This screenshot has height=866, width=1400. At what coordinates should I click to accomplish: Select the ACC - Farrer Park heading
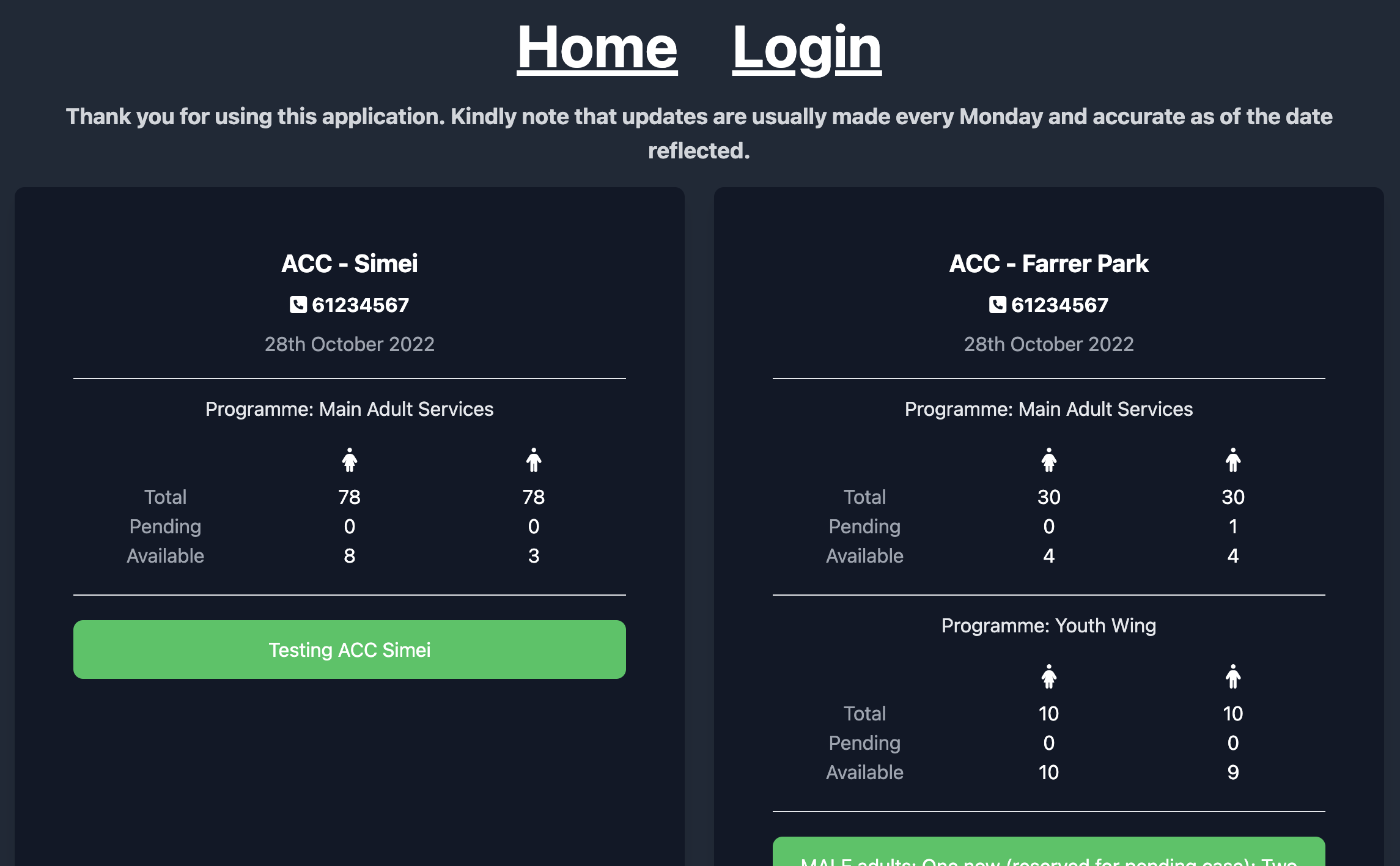(x=1049, y=264)
